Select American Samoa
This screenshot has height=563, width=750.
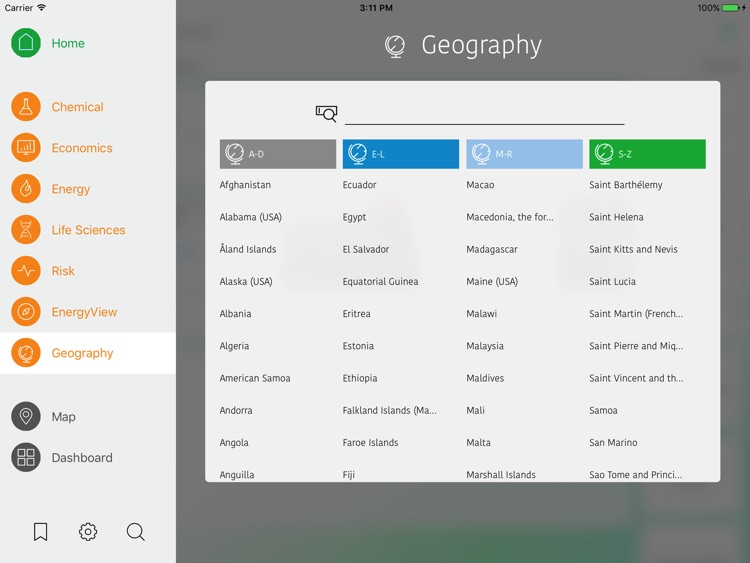tap(255, 378)
